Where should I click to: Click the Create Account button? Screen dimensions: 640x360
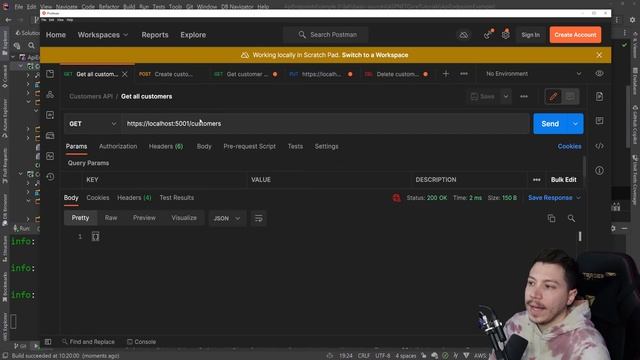[575, 35]
